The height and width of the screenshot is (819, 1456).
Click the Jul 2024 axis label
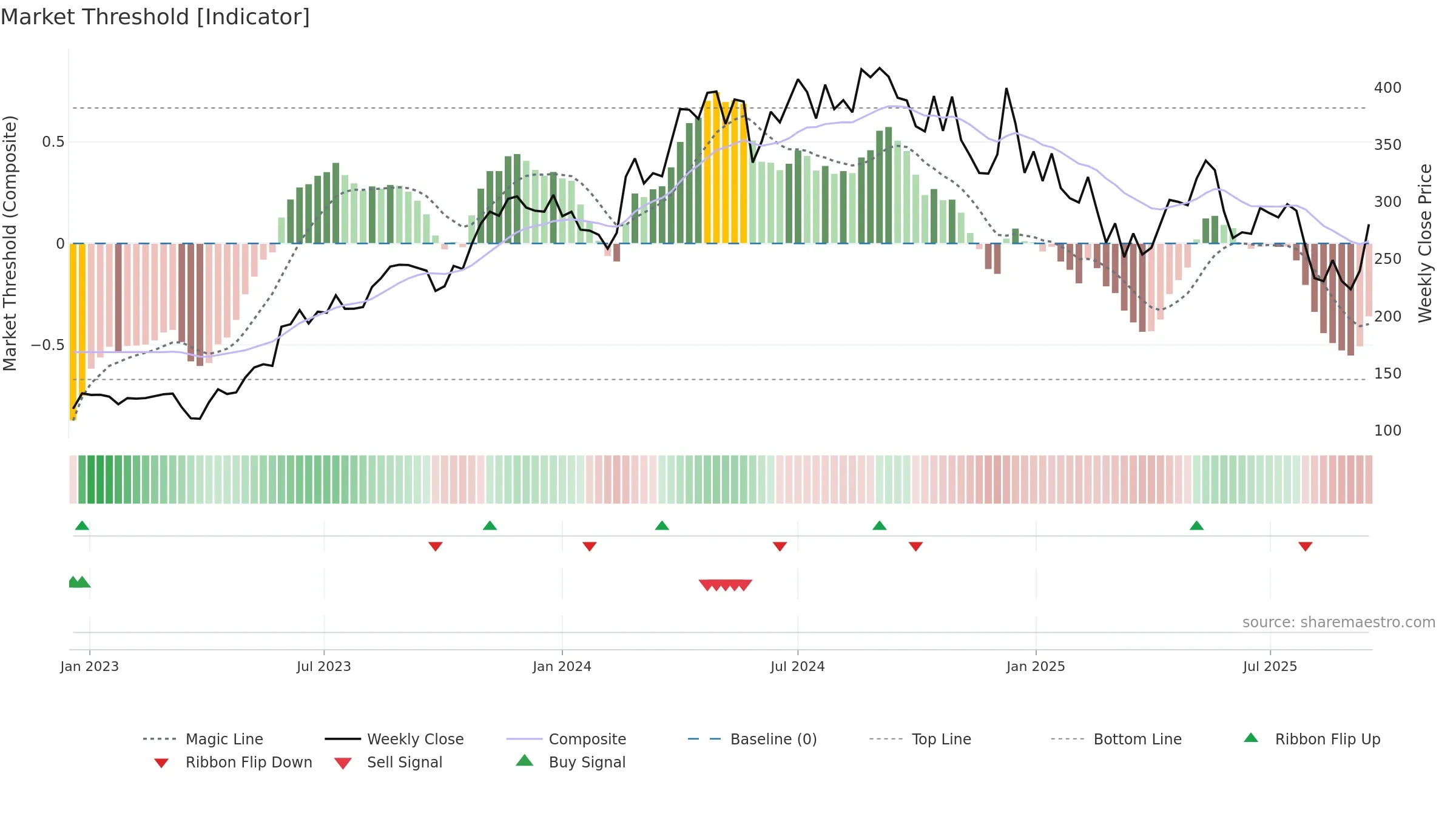click(798, 666)
